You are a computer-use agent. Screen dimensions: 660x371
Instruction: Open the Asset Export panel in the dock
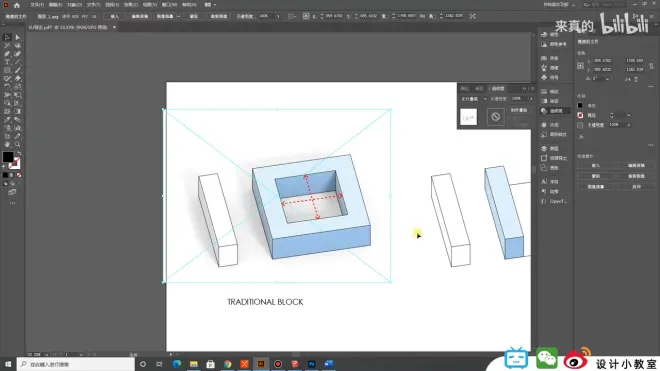coord(554,158)
